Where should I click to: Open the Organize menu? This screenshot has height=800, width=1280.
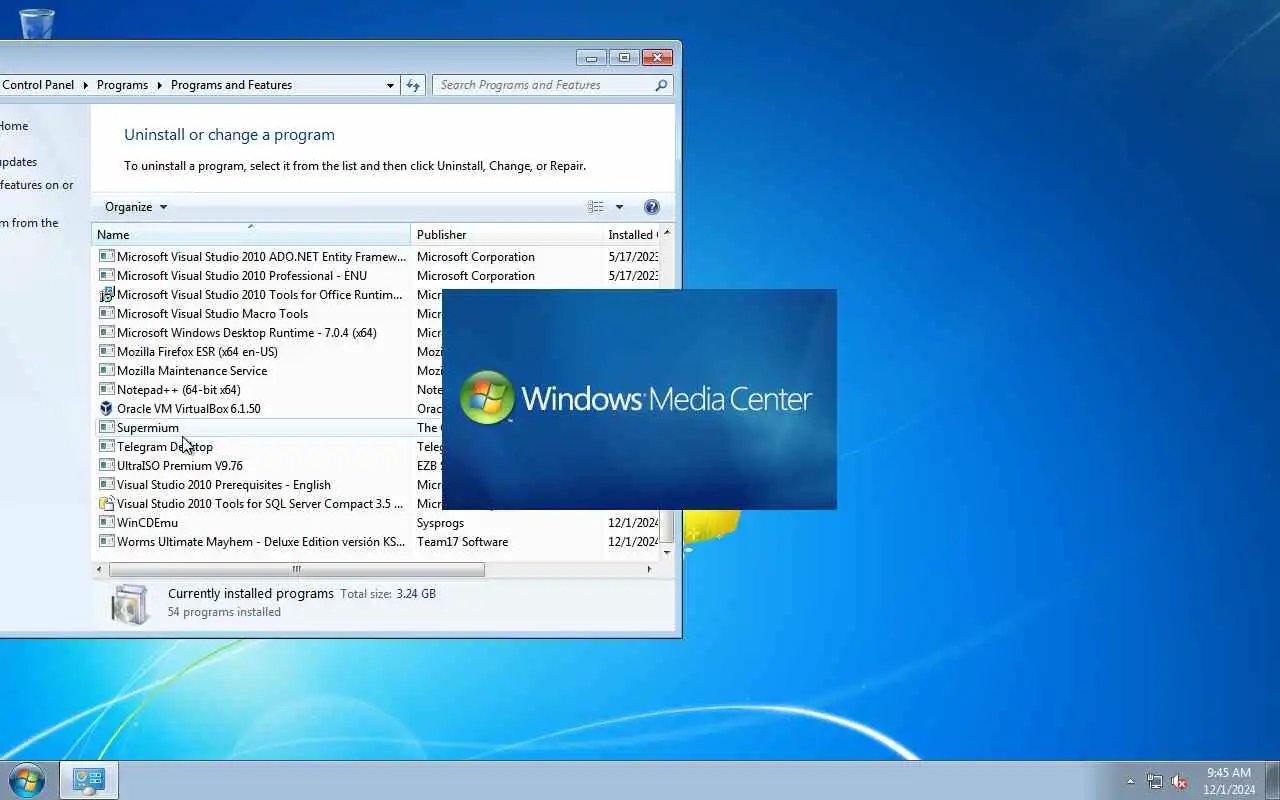click(136, 207)
